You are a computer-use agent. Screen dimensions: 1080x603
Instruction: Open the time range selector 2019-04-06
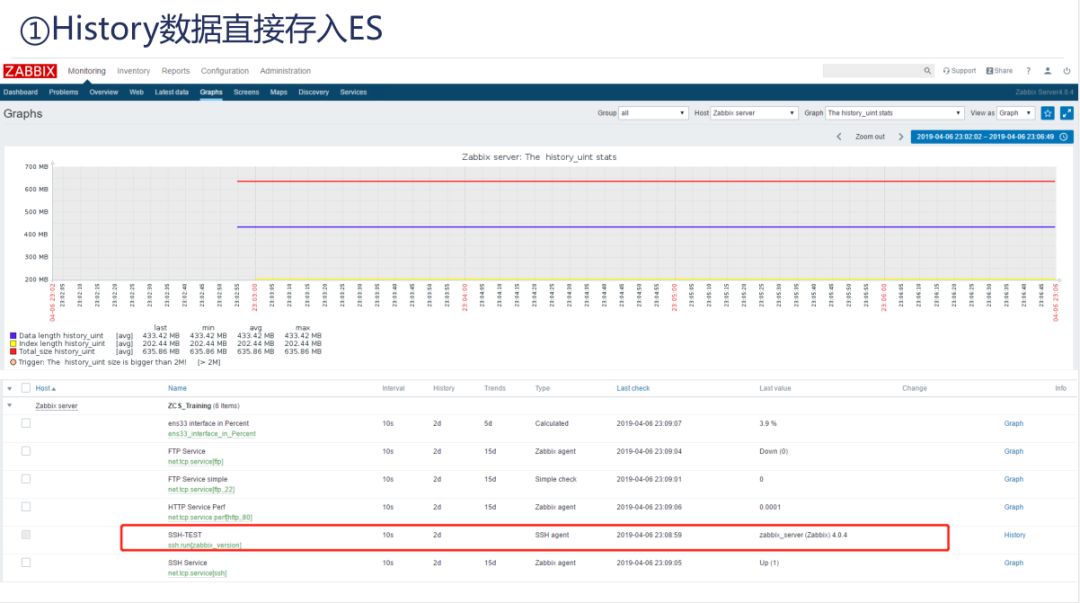click(992, 136)
